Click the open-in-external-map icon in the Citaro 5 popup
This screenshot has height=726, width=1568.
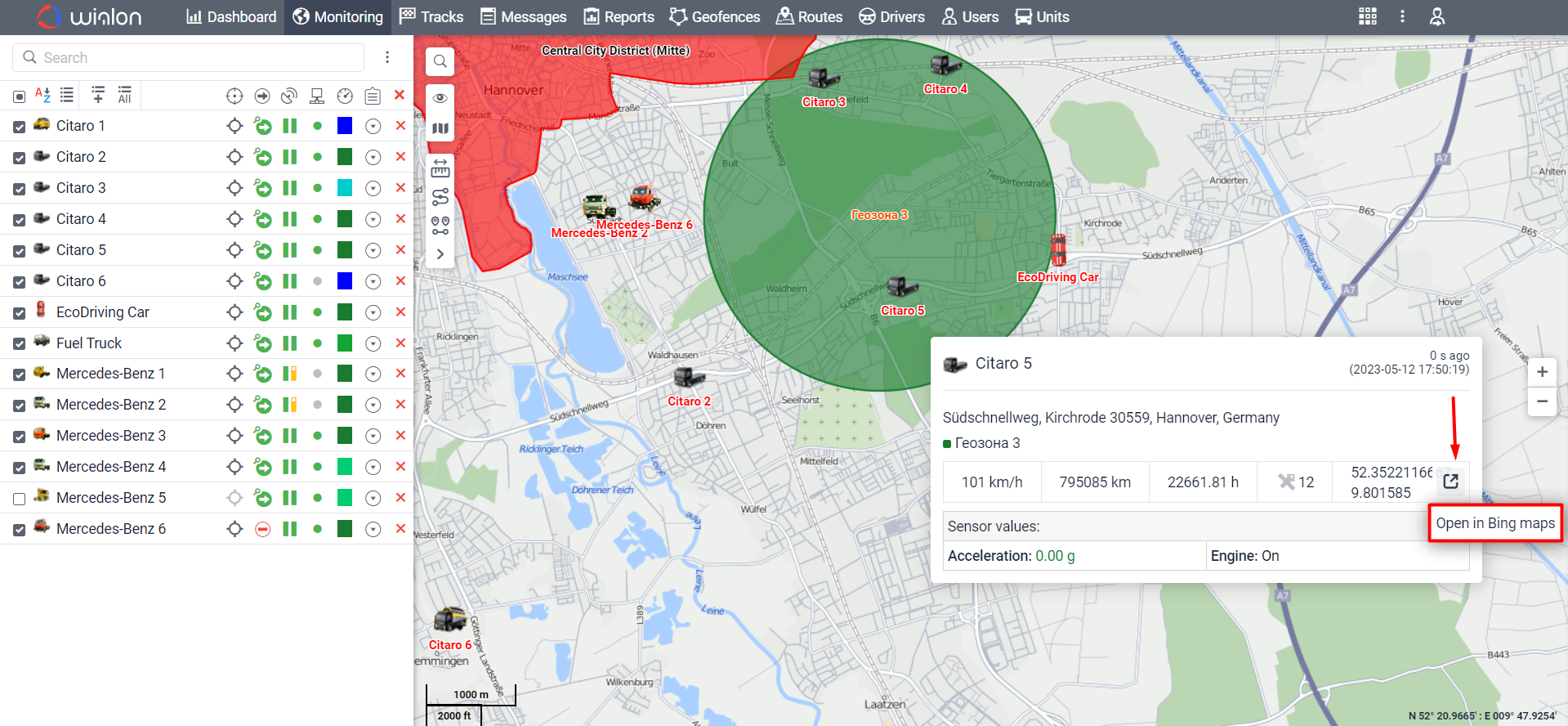tap(1450, 482)
